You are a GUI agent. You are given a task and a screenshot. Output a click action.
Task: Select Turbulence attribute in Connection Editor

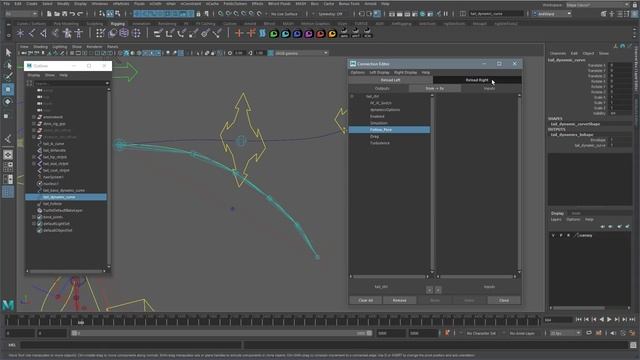[x=380, y=143]
